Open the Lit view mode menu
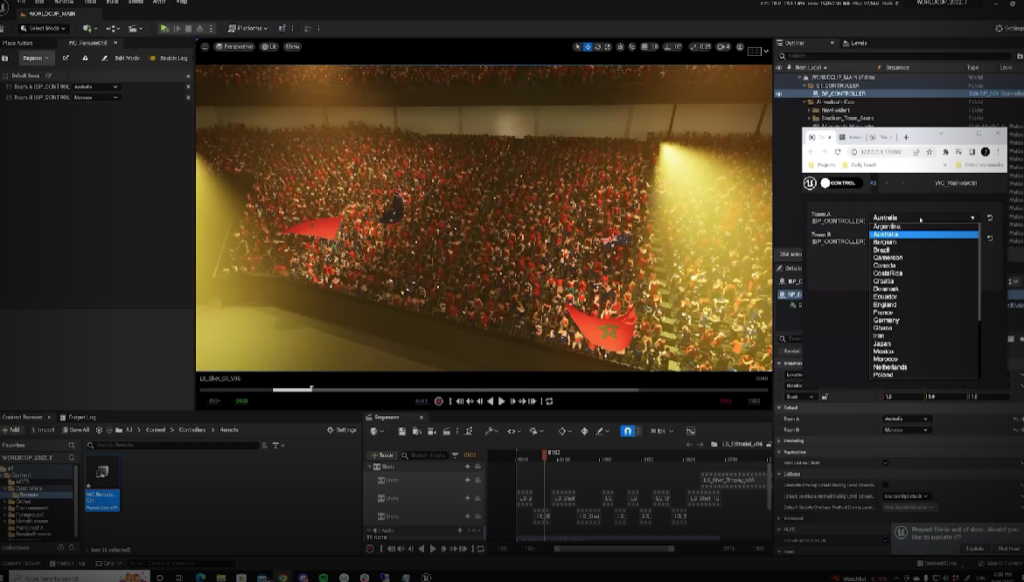Image resolution: width=1024 pixels, height=582 pixels. pos(270,47)
